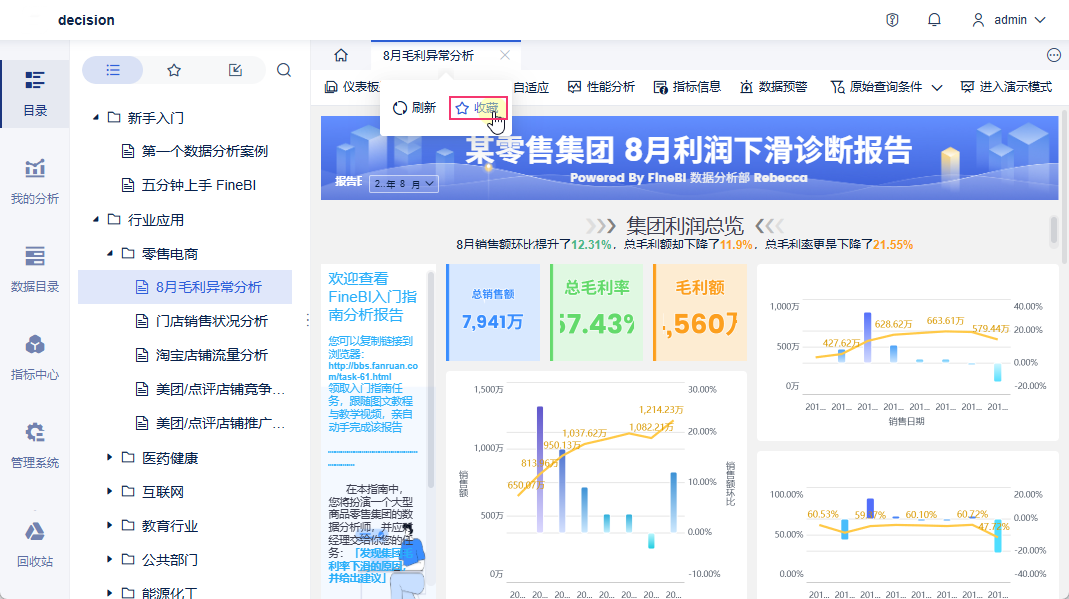Collapse the 新手入门 folder

pos(96,117)
